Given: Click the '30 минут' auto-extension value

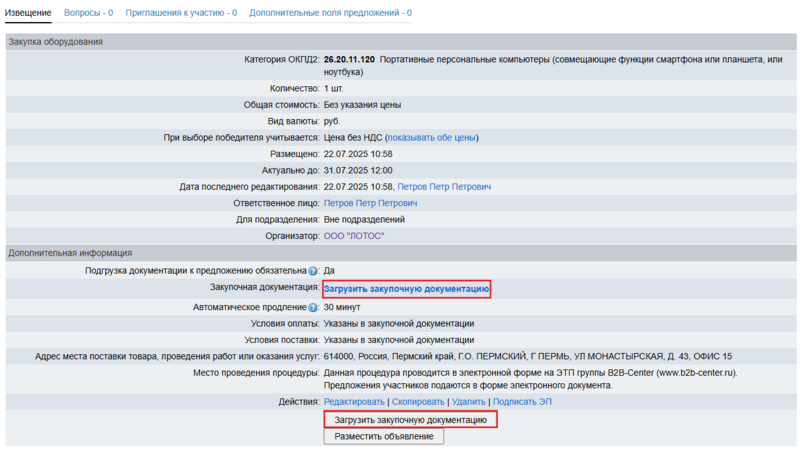Looking at the screenshot, I should pos(342,308).
